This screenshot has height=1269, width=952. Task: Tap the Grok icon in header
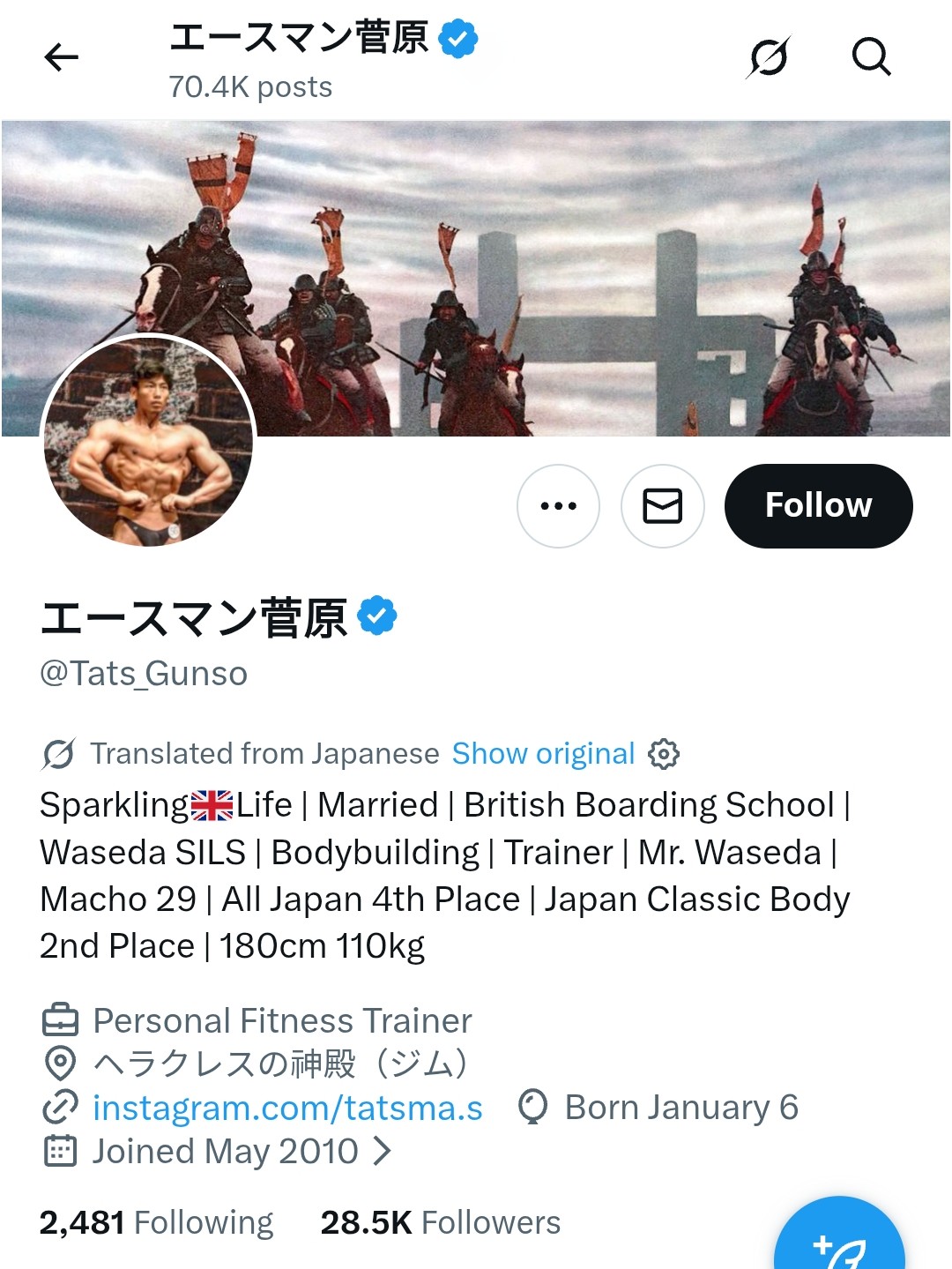click(768, 57)
